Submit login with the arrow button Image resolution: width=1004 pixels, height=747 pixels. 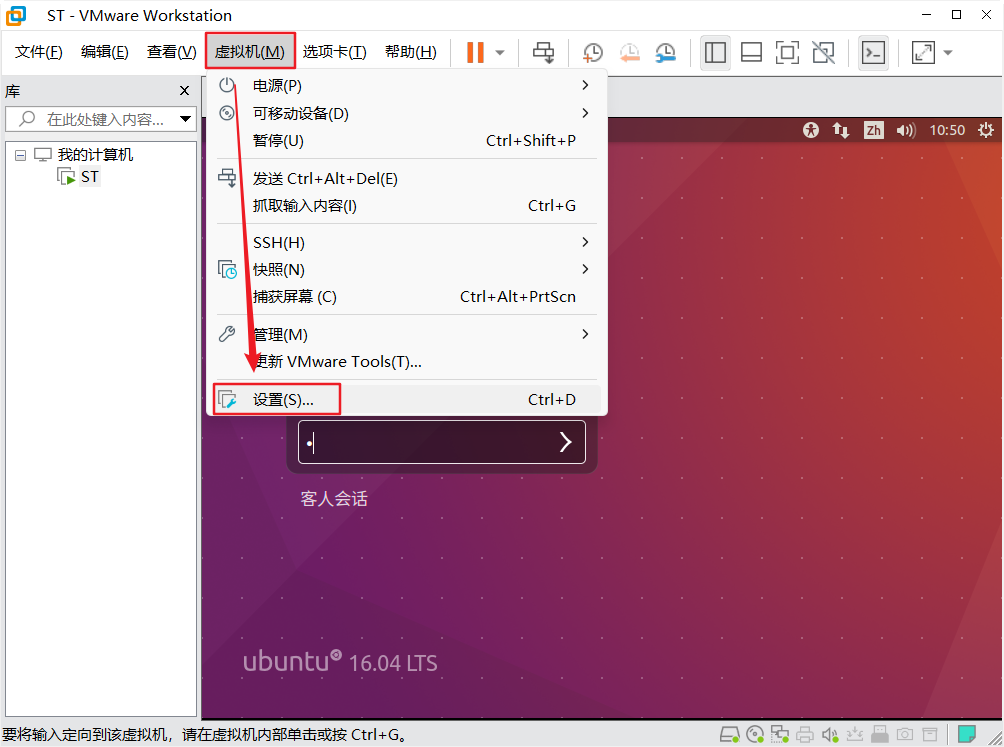[x=565, y=442]
